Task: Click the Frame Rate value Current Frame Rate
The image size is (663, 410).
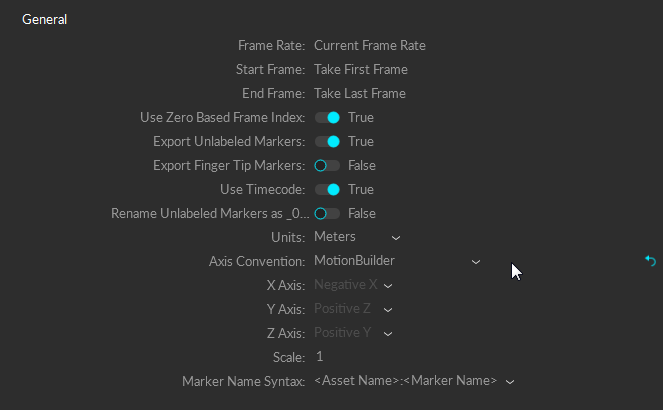Action: click(370, 45)
